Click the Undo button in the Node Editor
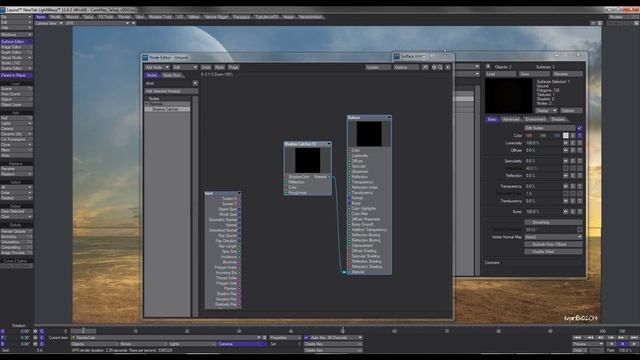Image resolution: width=640 pixels, height=360 pixels. pyautogui.click(x=206, y=67)
